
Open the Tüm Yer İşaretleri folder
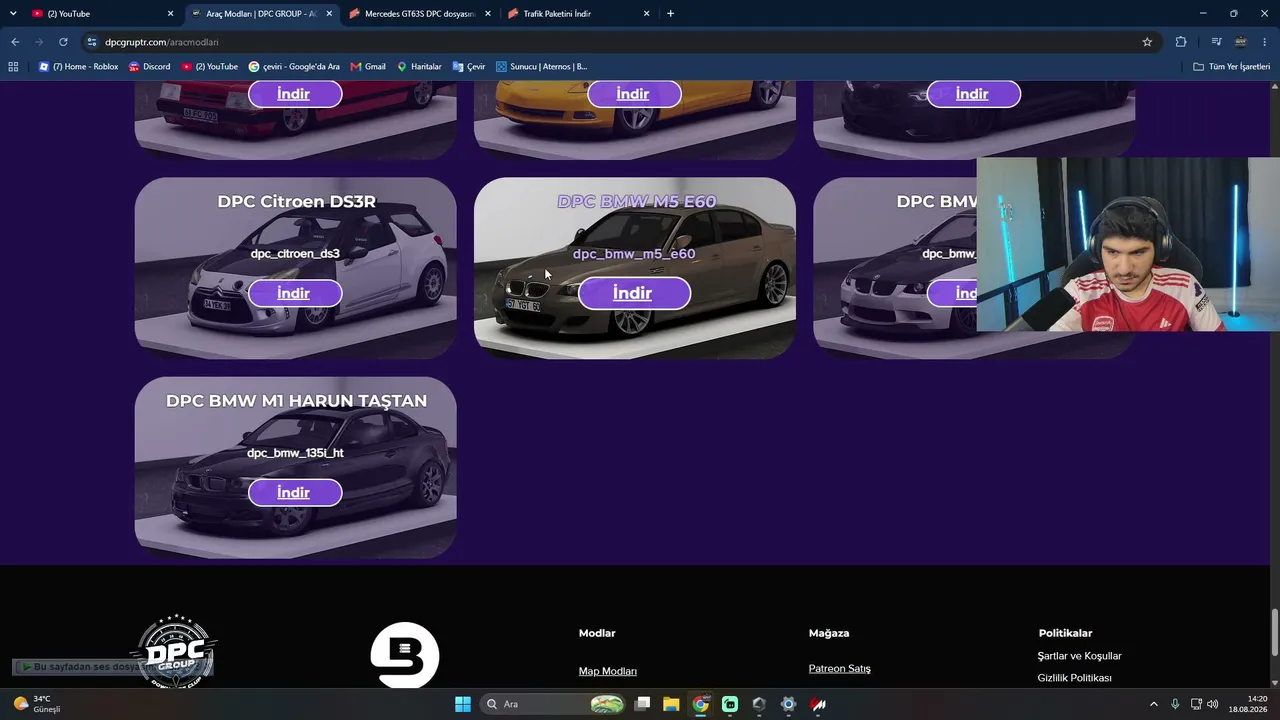[1231, 67]
